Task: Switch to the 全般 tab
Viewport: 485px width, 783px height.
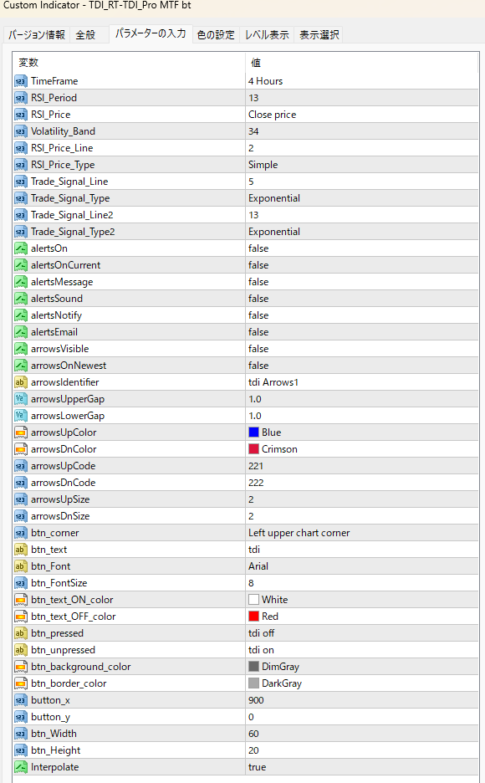Action: [85, 34]
